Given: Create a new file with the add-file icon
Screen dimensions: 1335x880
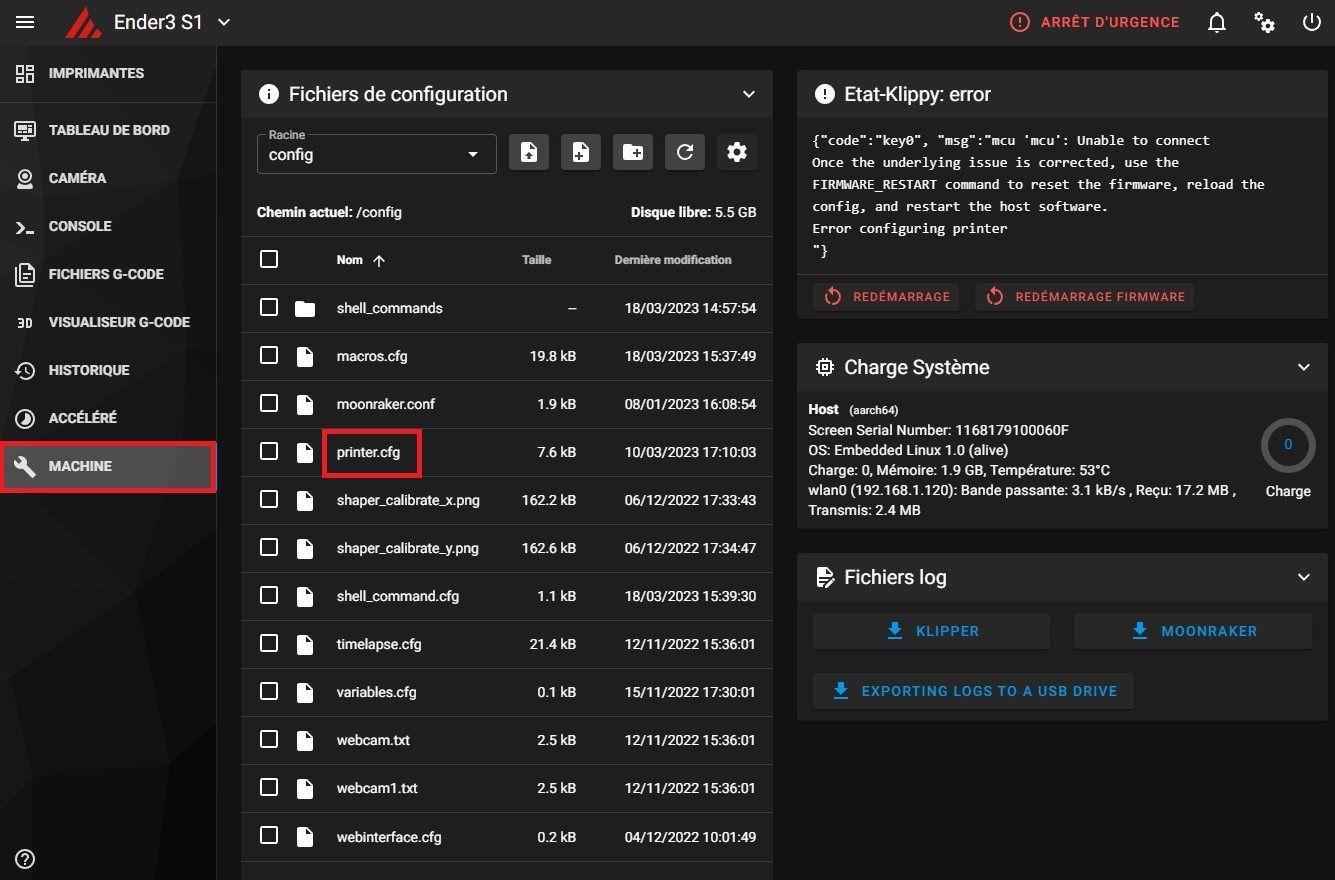Looking at the screenshot, I should pyautogui.click(x=581, y=152).
